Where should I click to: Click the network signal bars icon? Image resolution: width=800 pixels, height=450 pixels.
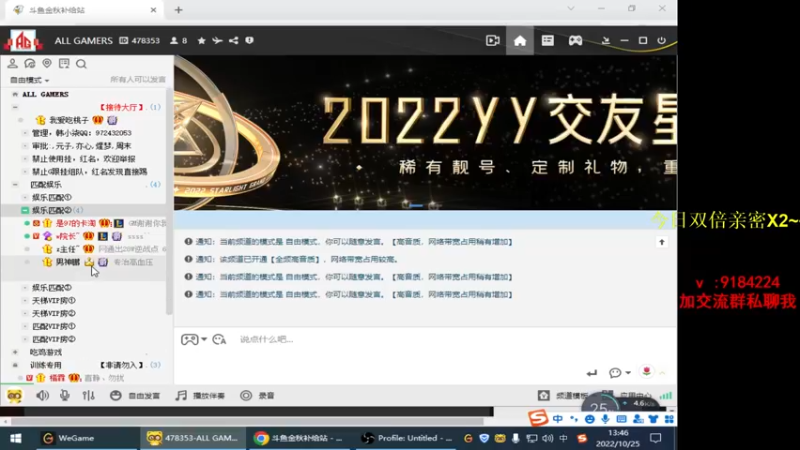tap(666, 395)
